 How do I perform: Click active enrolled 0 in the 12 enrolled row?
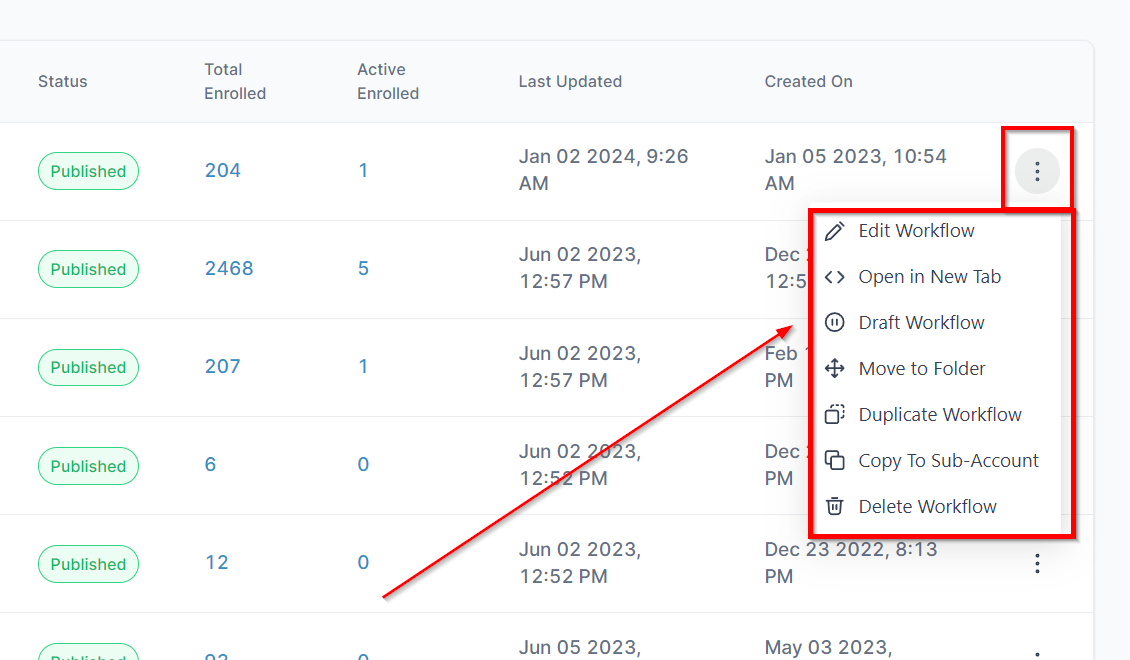363,563
